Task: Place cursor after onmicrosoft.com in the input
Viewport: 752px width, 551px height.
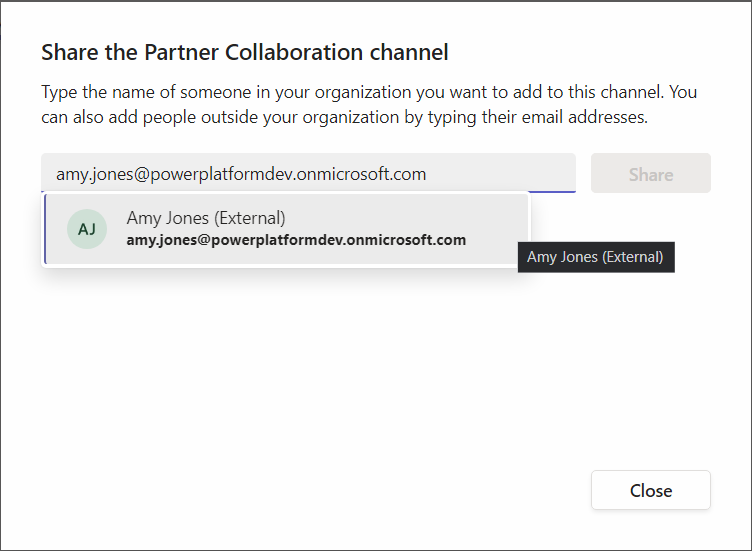Action: coord(428,174)
